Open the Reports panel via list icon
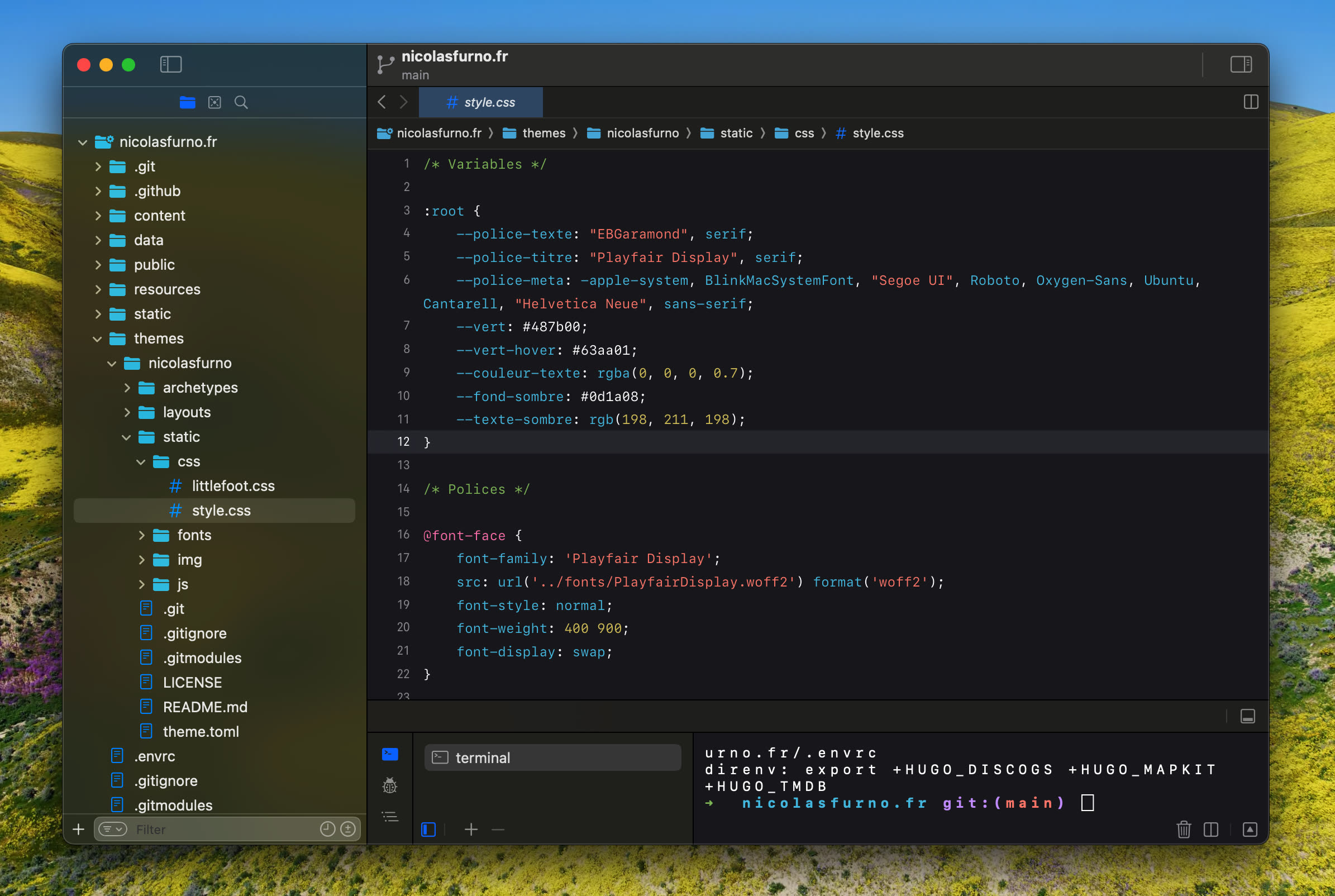 pyautogui.click(x=389, y=816)
